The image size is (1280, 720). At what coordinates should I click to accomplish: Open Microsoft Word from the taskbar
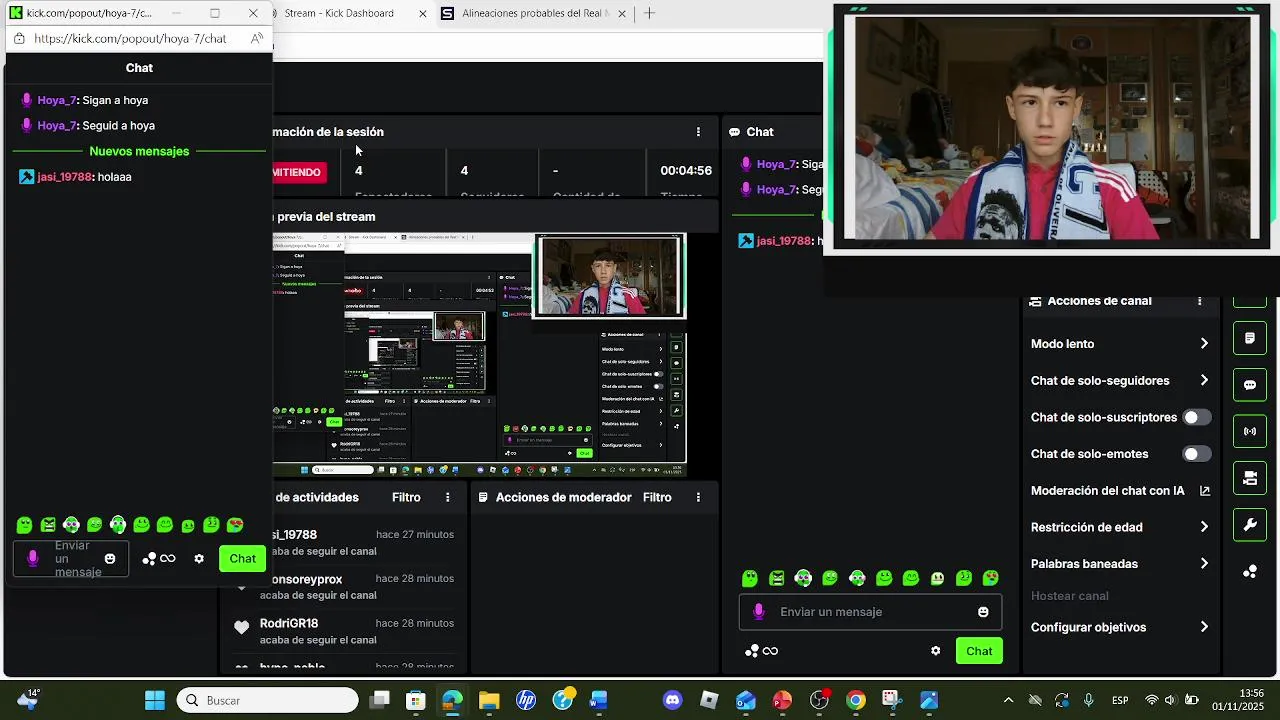(599, 700)
